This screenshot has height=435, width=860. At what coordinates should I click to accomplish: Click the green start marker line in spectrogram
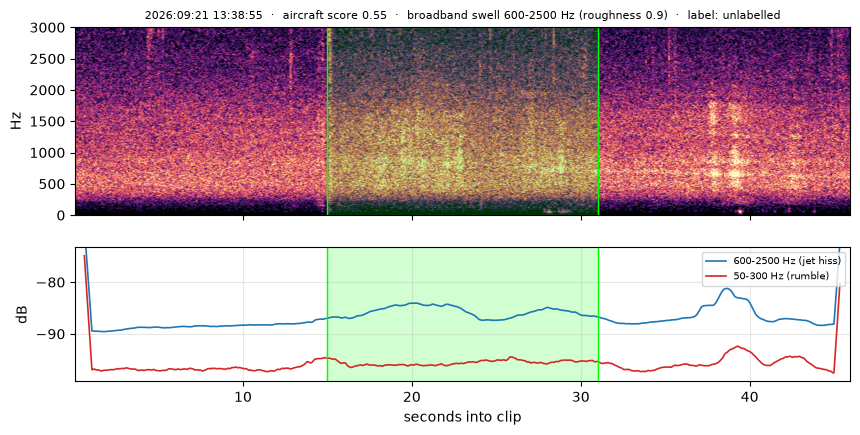click(327, 121)
